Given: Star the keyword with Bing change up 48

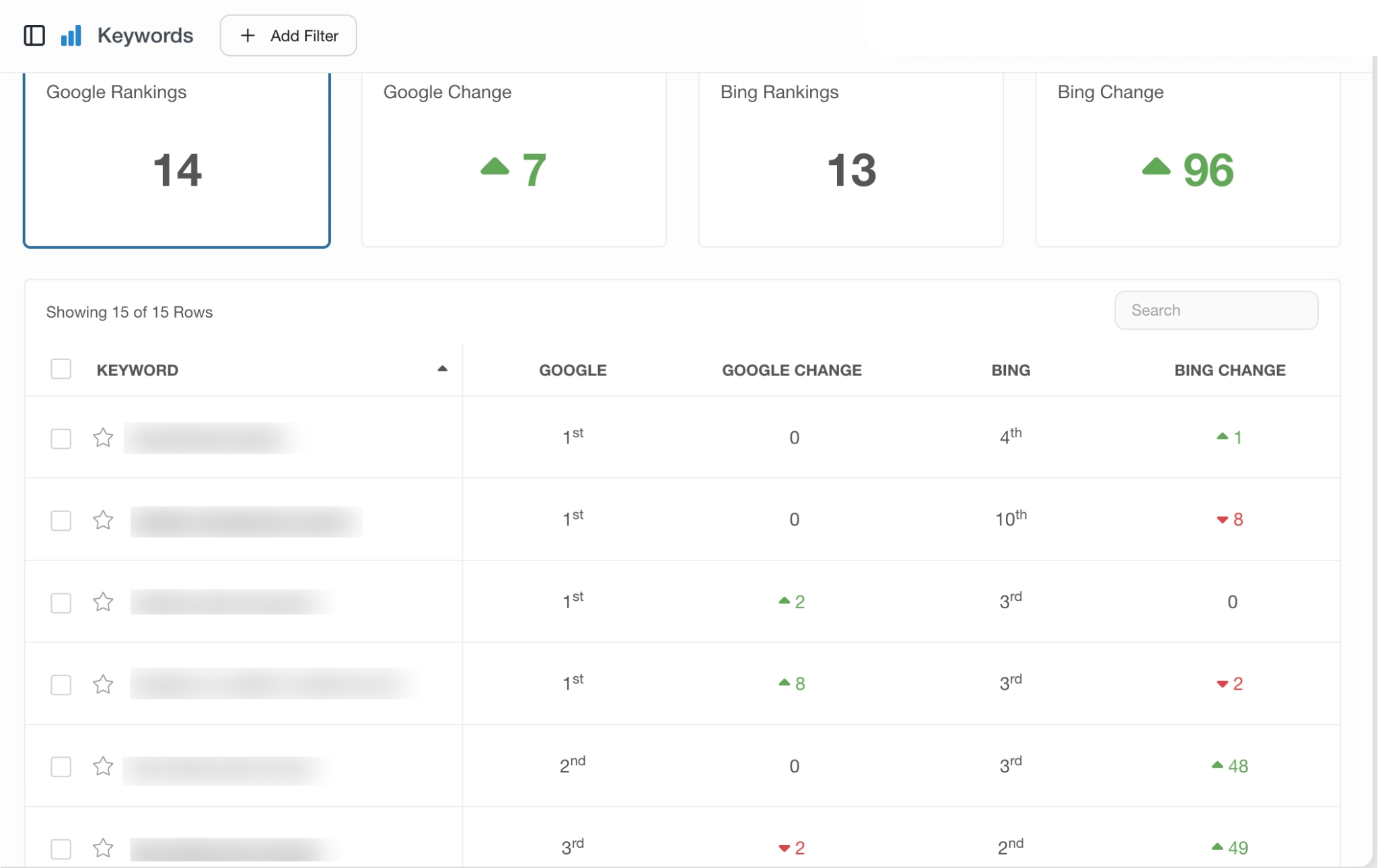Looking at the screenshot, I should [x=103, y=766].
